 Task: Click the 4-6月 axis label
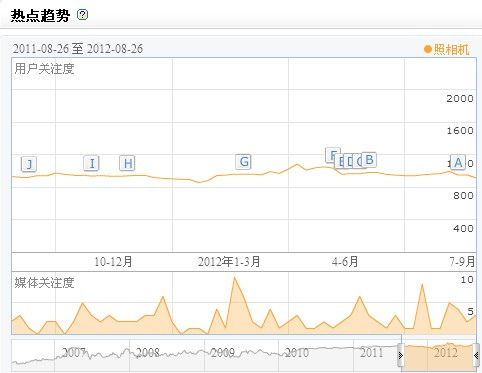click(345, 262)
